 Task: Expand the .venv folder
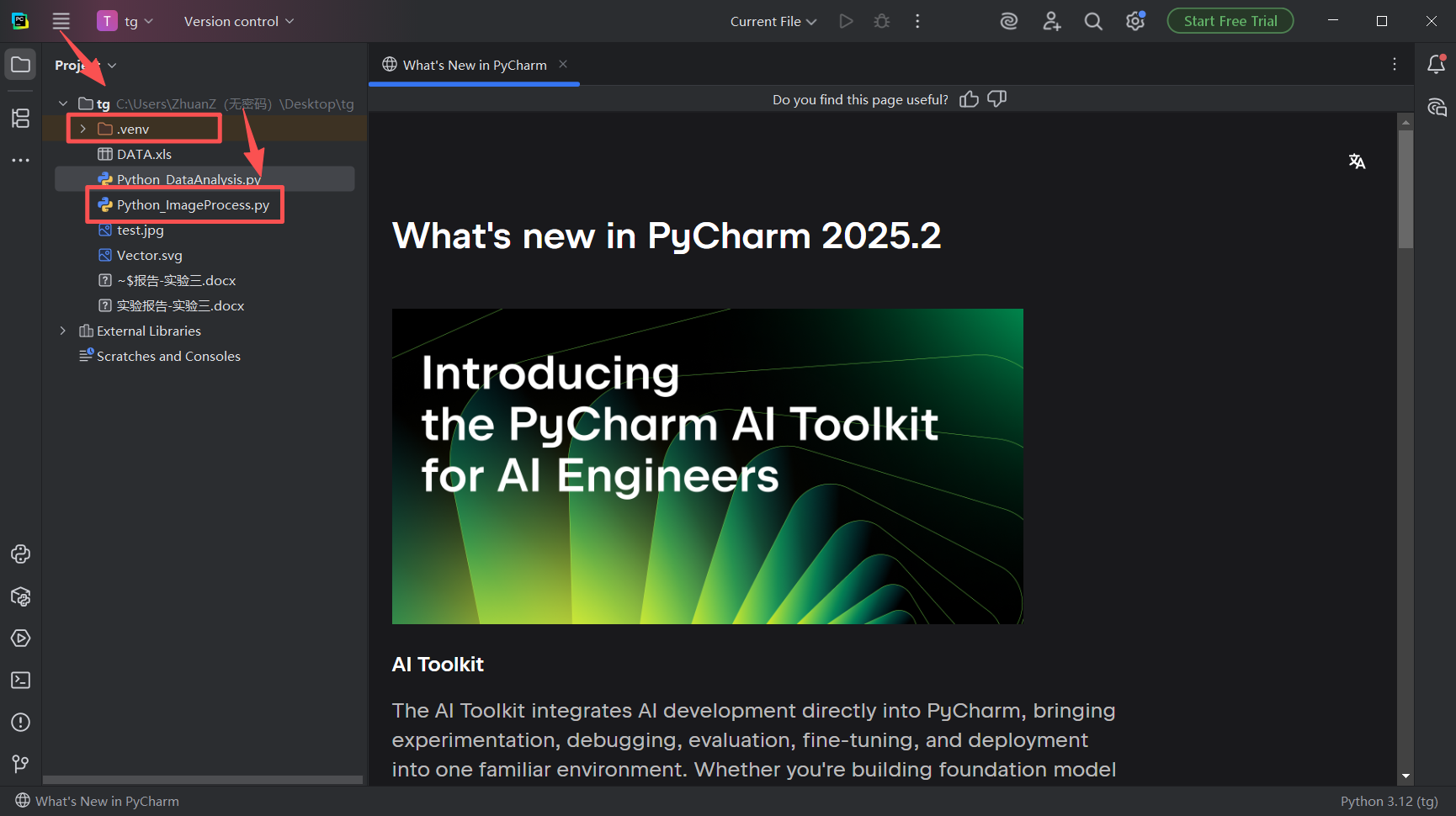coord(82,129)
